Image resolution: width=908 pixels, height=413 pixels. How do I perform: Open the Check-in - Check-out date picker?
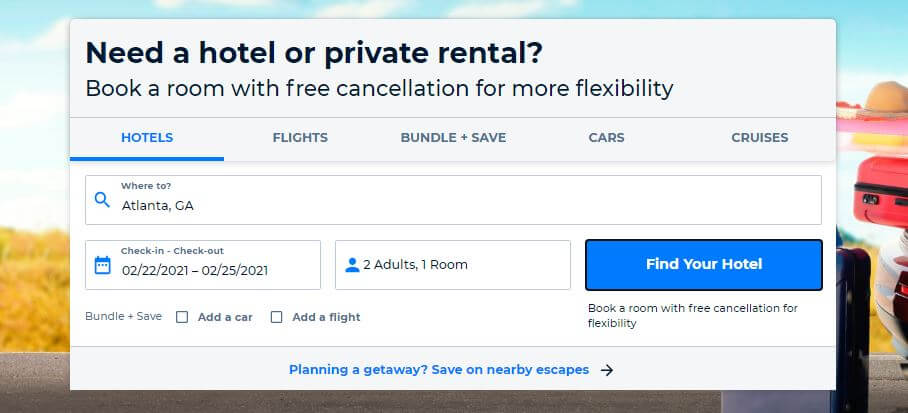(203, 265)
